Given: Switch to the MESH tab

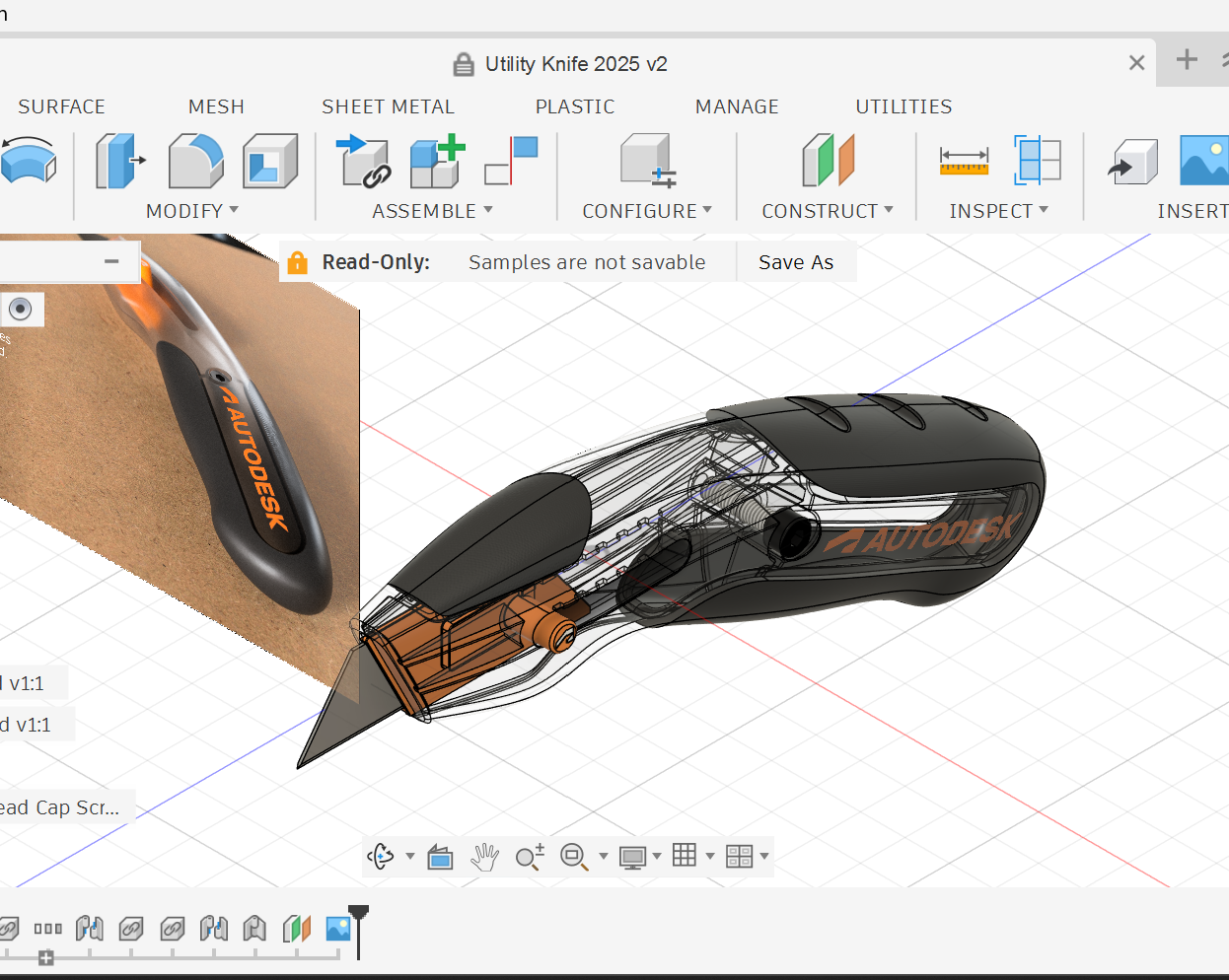Looking at the screenshot, I should [x=216, y=106].
